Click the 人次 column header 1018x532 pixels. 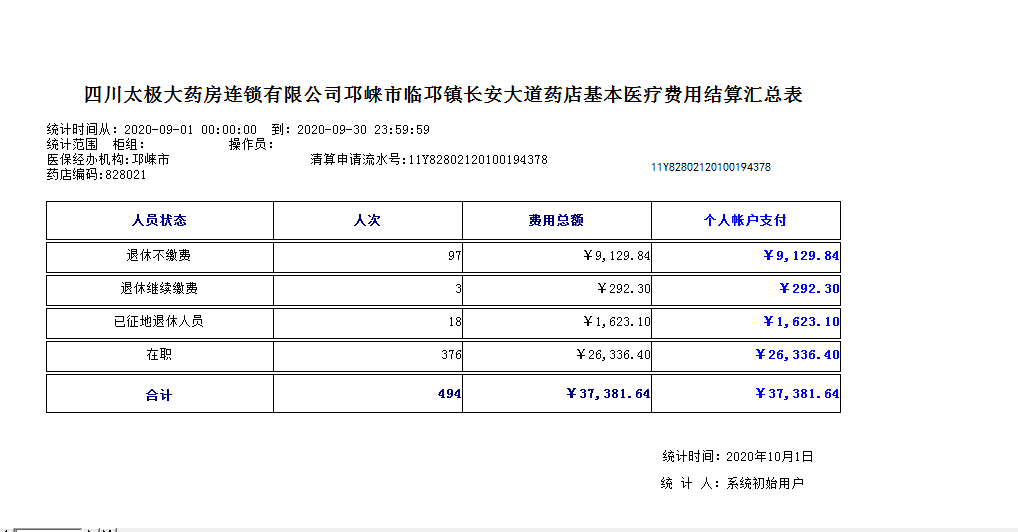367,221
